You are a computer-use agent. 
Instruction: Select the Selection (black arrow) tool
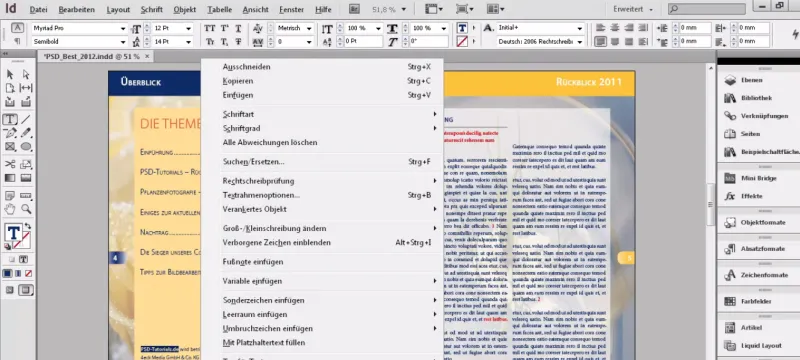pyautogui.click(x=10, y=74)
